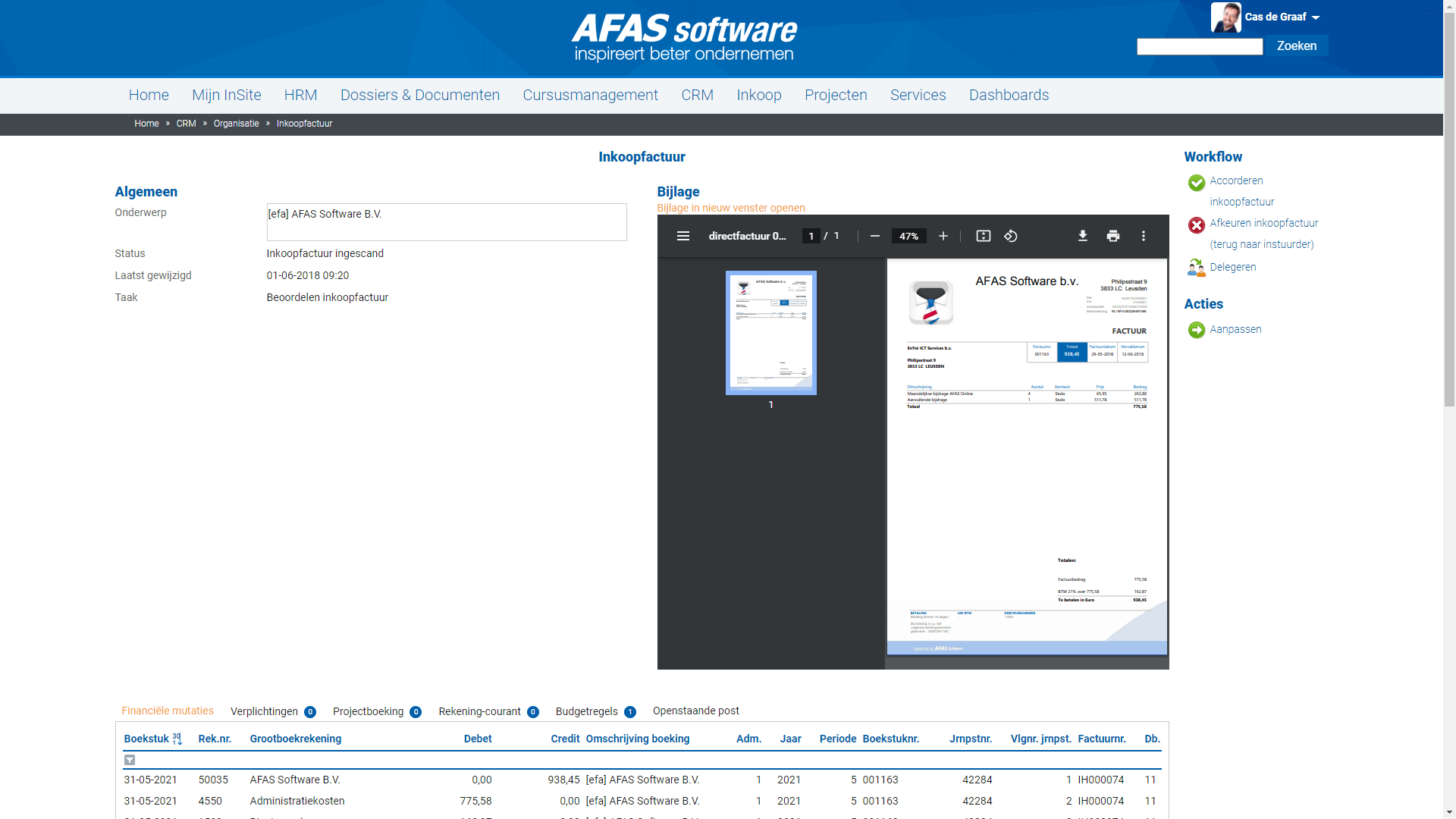Sort by Factuurnr. column header
This screenshot has width=1456, height=819.
[x=1101, y=739]
